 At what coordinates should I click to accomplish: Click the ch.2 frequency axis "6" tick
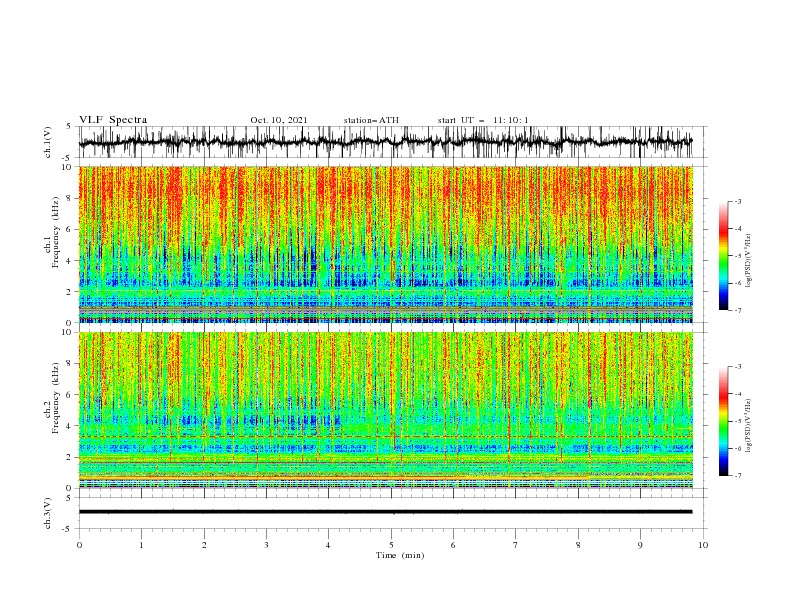coord(70,395)
